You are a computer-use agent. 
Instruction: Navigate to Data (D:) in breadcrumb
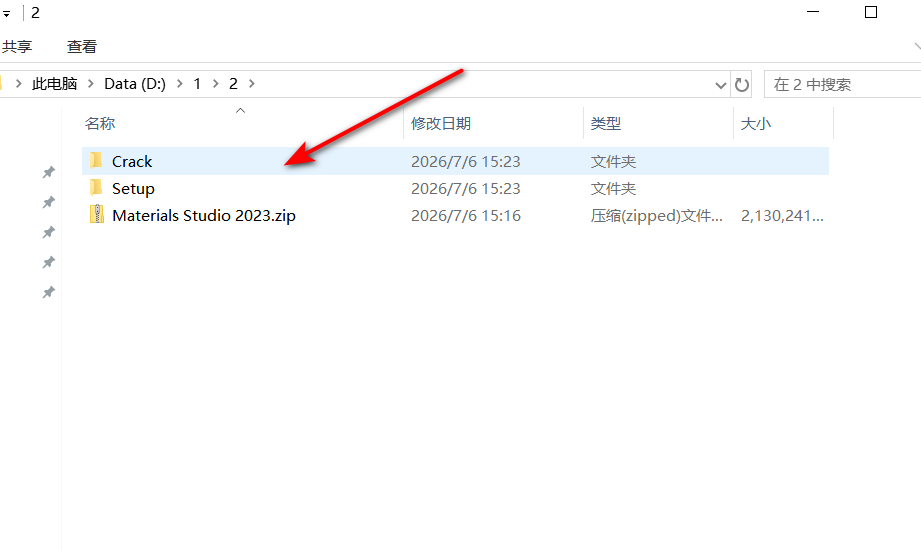[135, 84]
